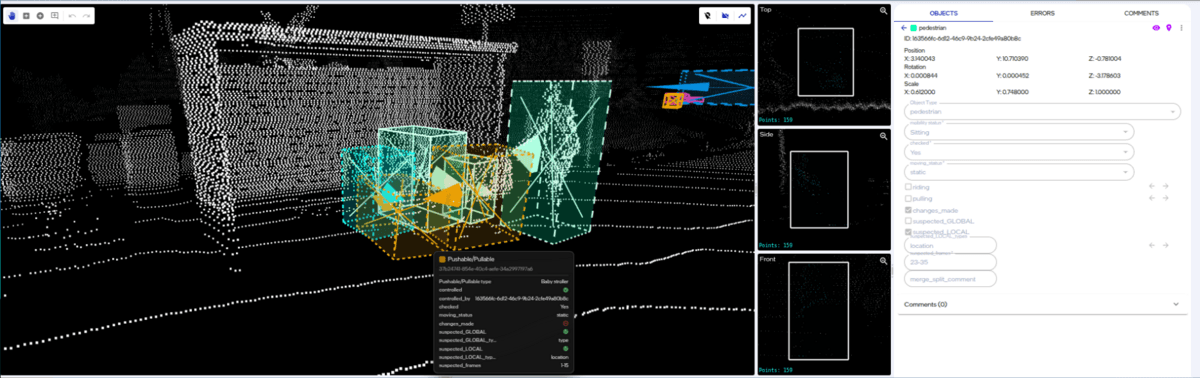Viewport: 1200px width, 378px height.
Task: Click the Scale Z value 1.000000
Action: [x=1104, y=91]
